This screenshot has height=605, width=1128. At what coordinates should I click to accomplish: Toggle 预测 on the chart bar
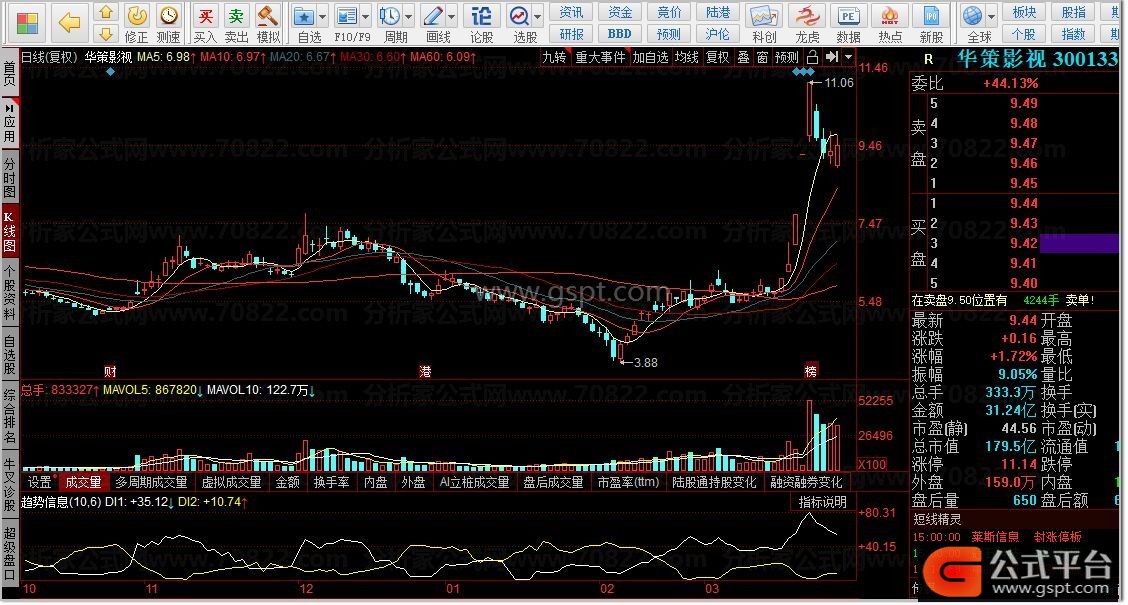coord(787,57)
